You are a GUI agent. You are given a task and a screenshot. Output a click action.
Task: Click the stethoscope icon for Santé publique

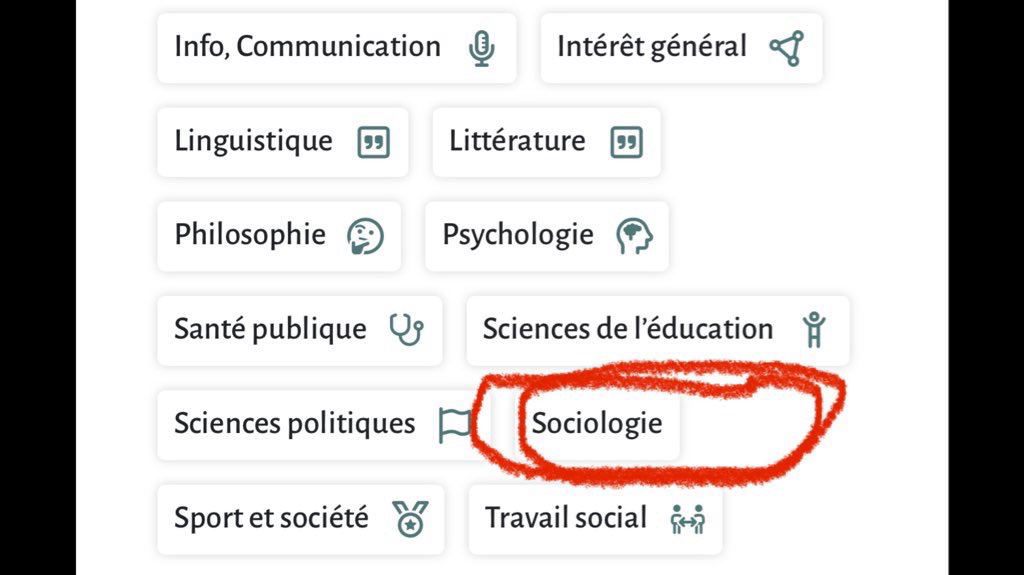(x=406, y=329)
